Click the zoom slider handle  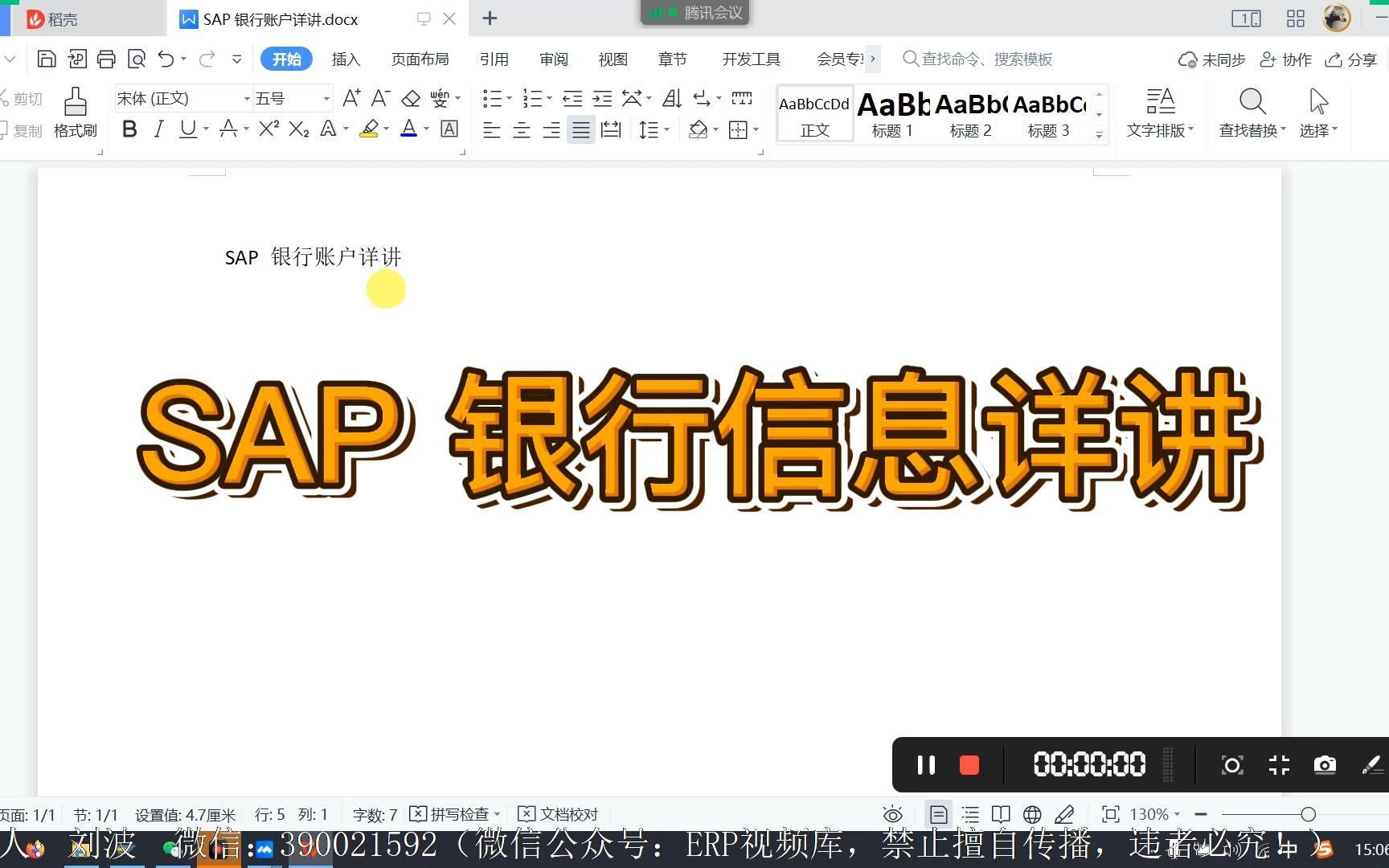[x=1308, y=814]
